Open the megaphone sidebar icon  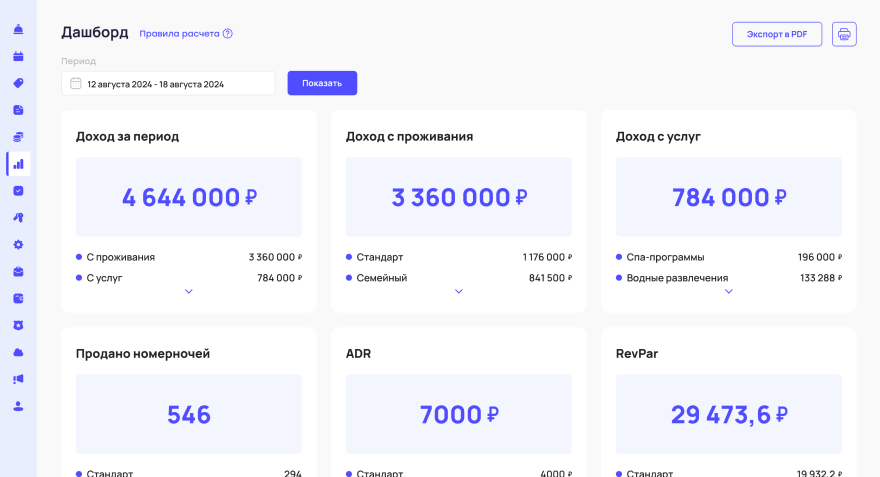(x=18, y=379)
